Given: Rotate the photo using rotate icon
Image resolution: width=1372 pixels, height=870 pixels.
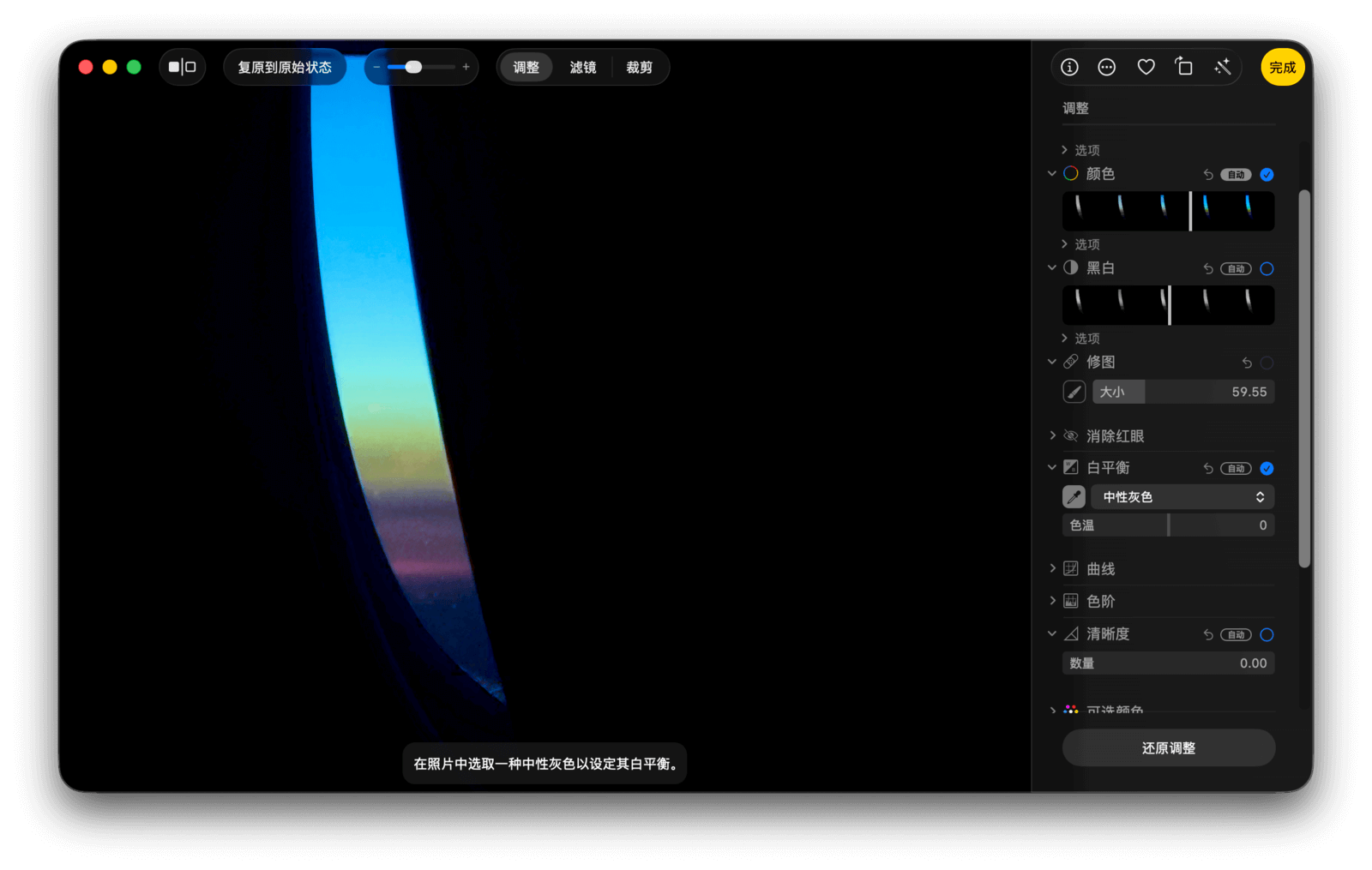Looking at the screenshot, I should (1184, 67).
